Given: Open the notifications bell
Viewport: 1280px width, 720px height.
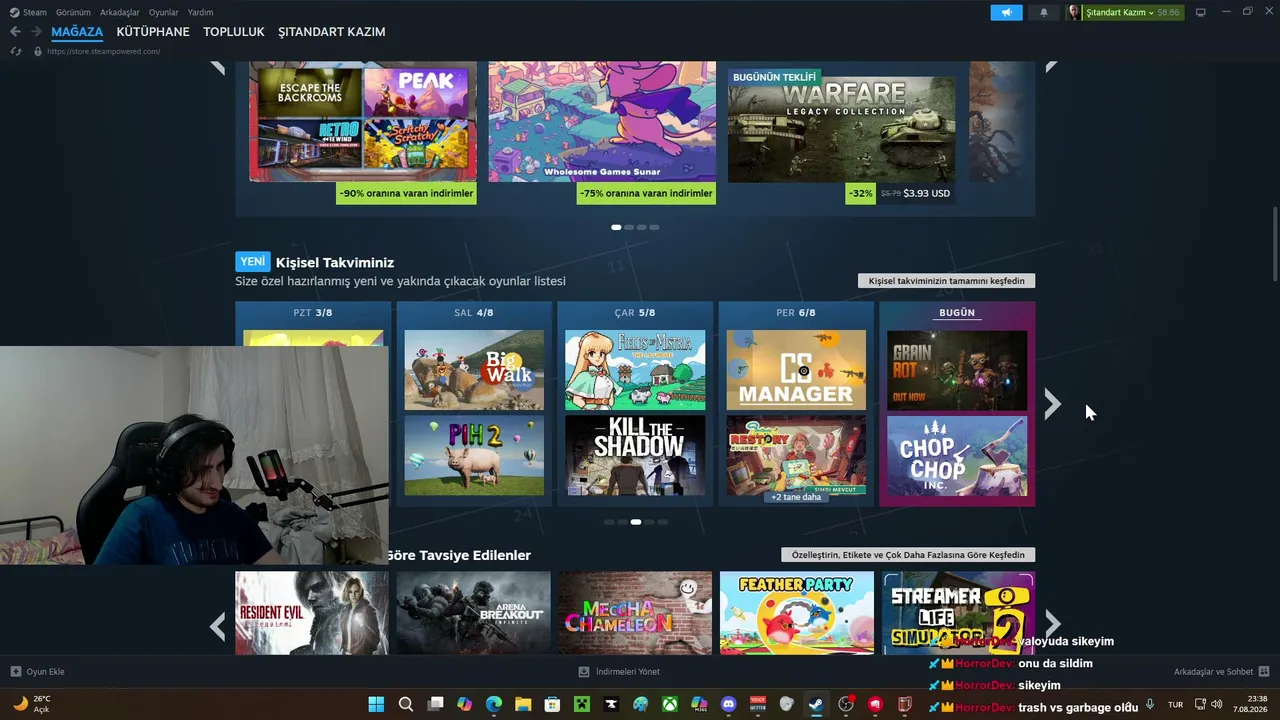Looking at the screenshot, I should [1044, 12].
